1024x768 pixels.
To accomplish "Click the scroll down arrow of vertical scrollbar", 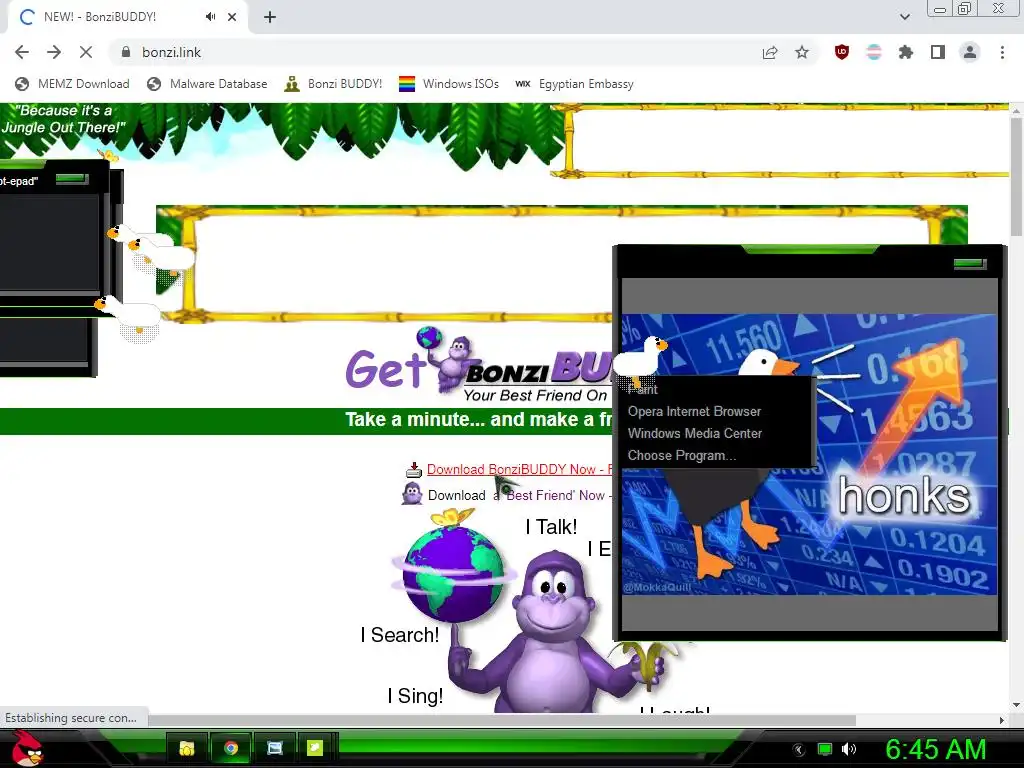I will [1016, 705].
